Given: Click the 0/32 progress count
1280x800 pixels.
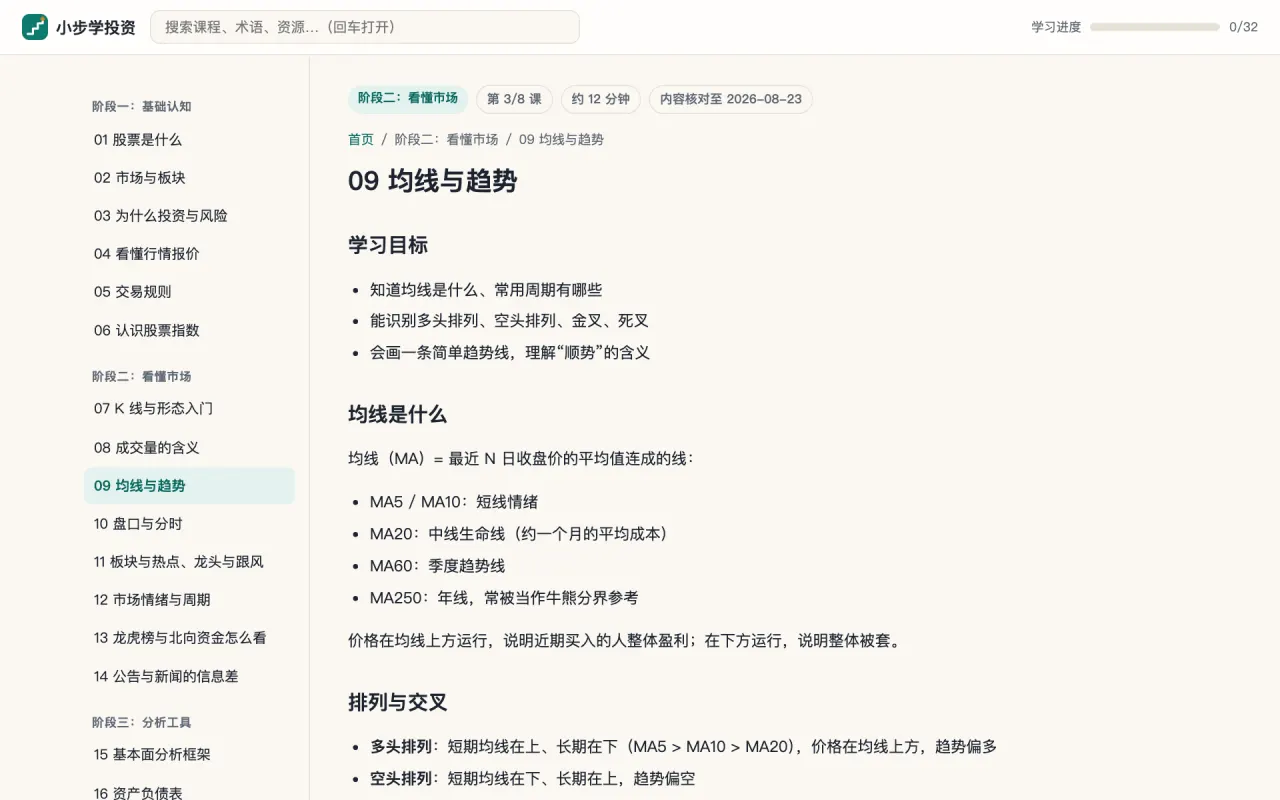Looking at the screenshot, I should (x=1243, y=27).
